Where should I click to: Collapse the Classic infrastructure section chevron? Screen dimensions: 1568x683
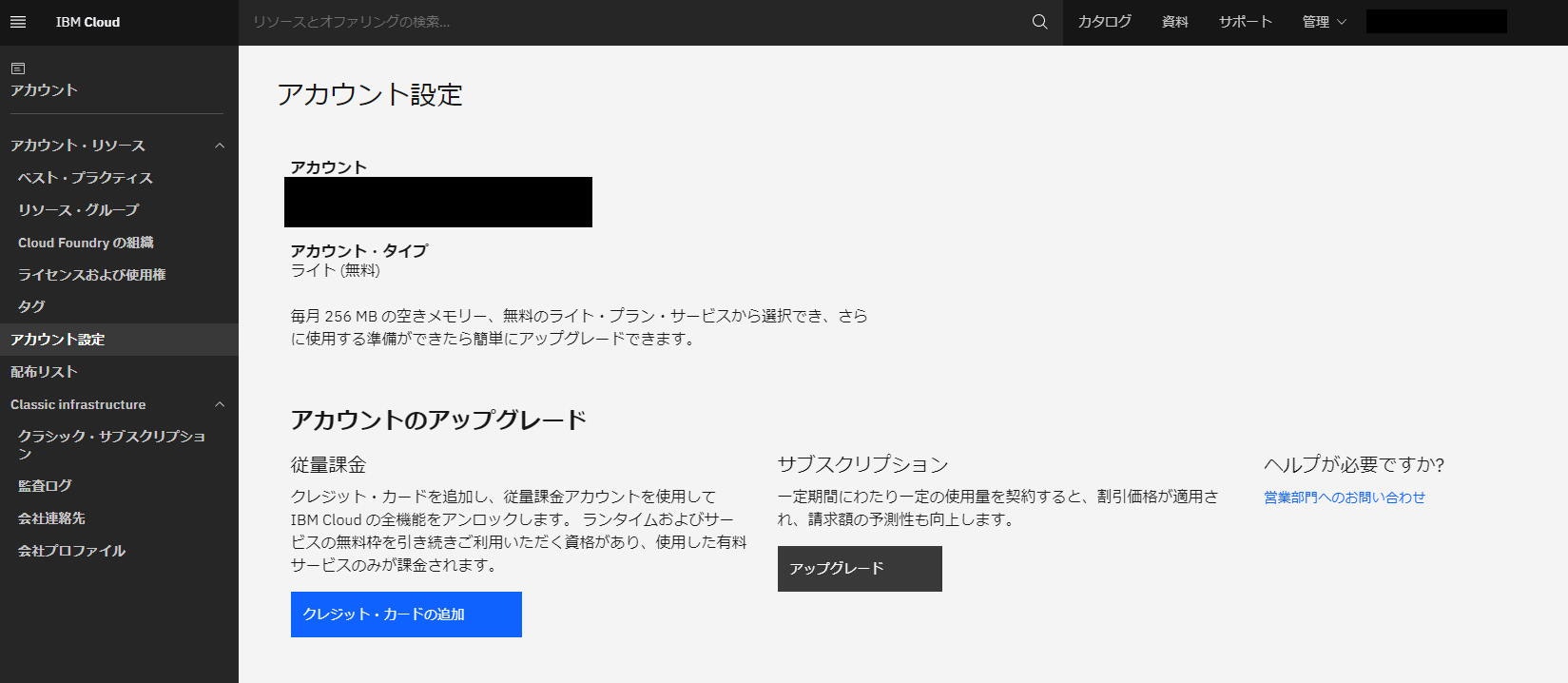coord(220,404)
